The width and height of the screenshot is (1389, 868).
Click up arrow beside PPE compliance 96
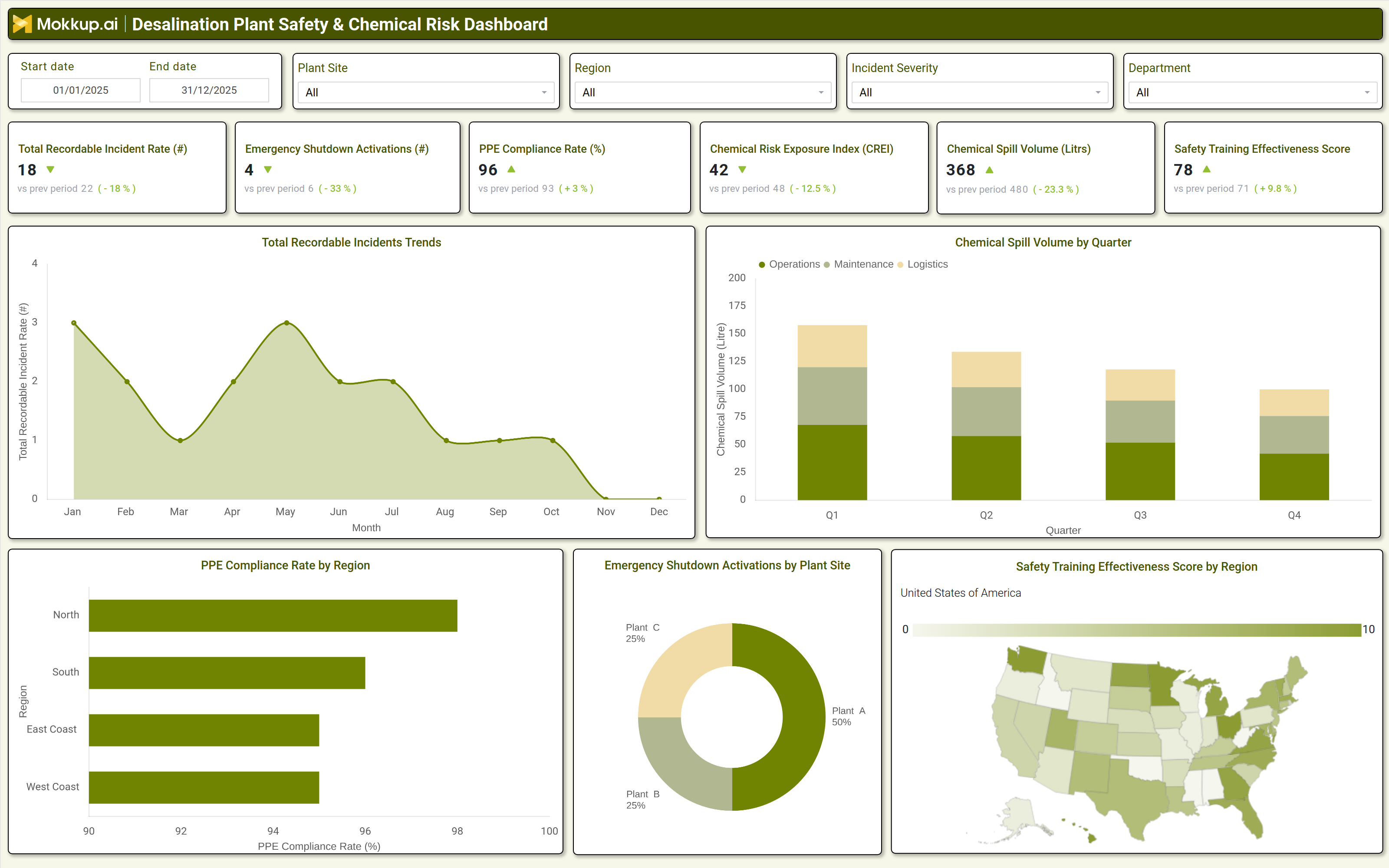point(511,169)
